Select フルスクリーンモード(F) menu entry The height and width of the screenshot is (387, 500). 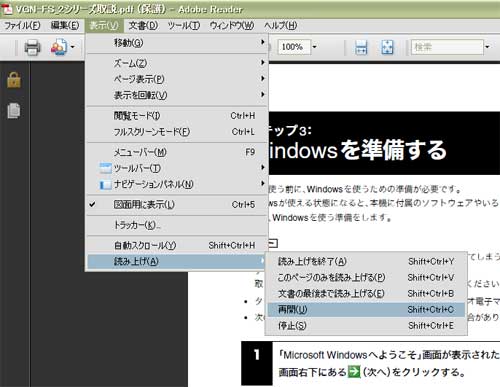click(177, 132)
